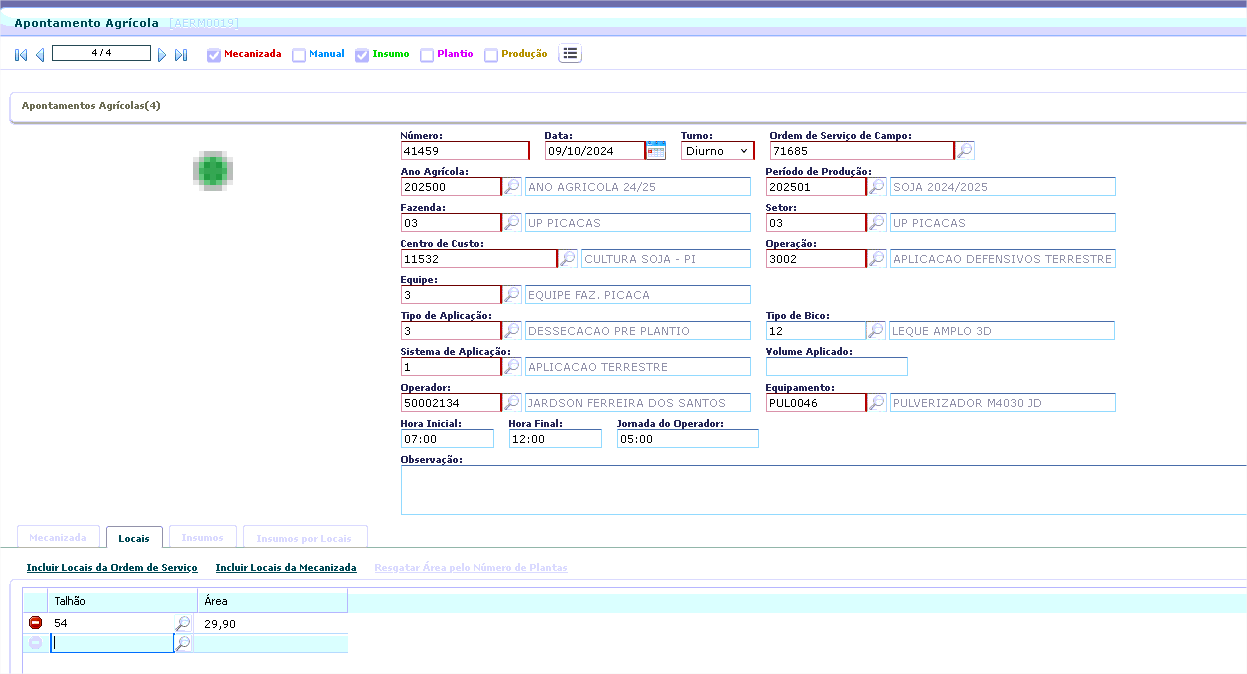Toggle the Produção checkbox
The height and width of the screenshot is (674, 1247).
coord(491,55)
